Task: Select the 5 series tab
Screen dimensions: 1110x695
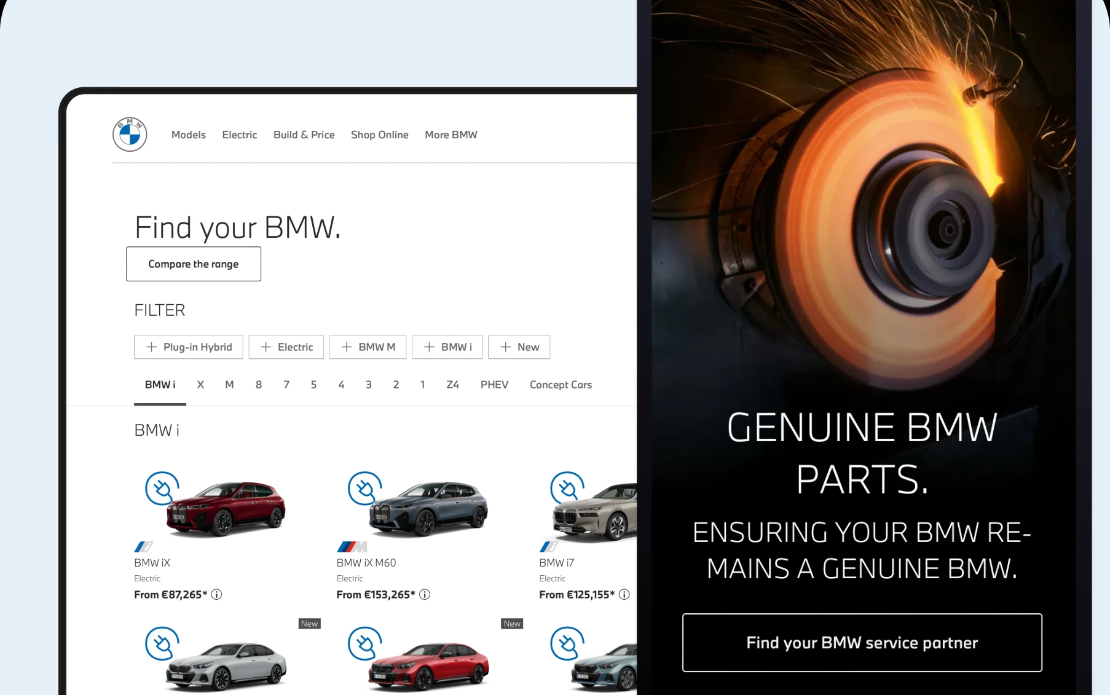Action: (x=314, y=385)
